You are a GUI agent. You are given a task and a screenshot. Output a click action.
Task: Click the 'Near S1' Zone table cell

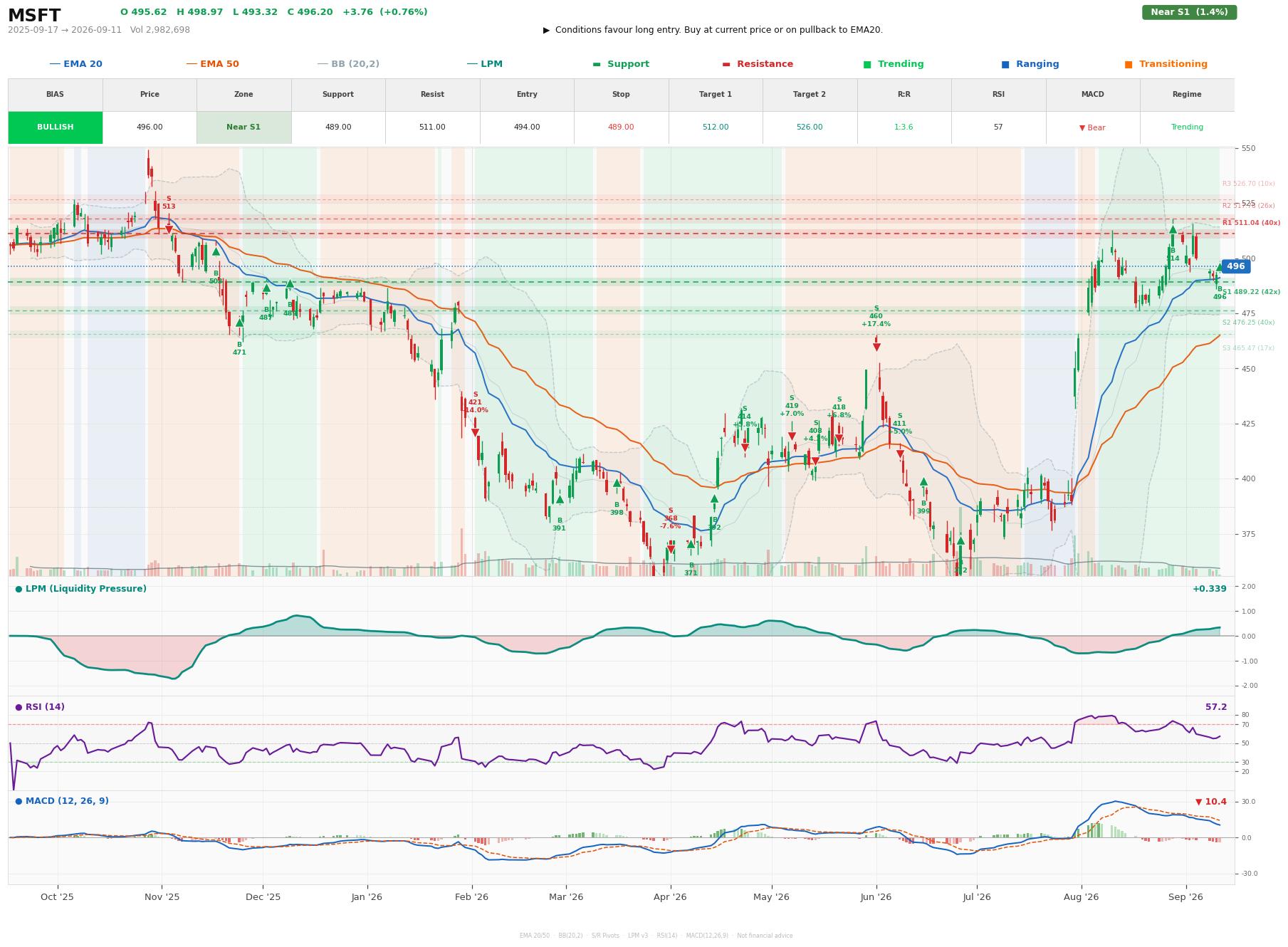tap(244, 127)
